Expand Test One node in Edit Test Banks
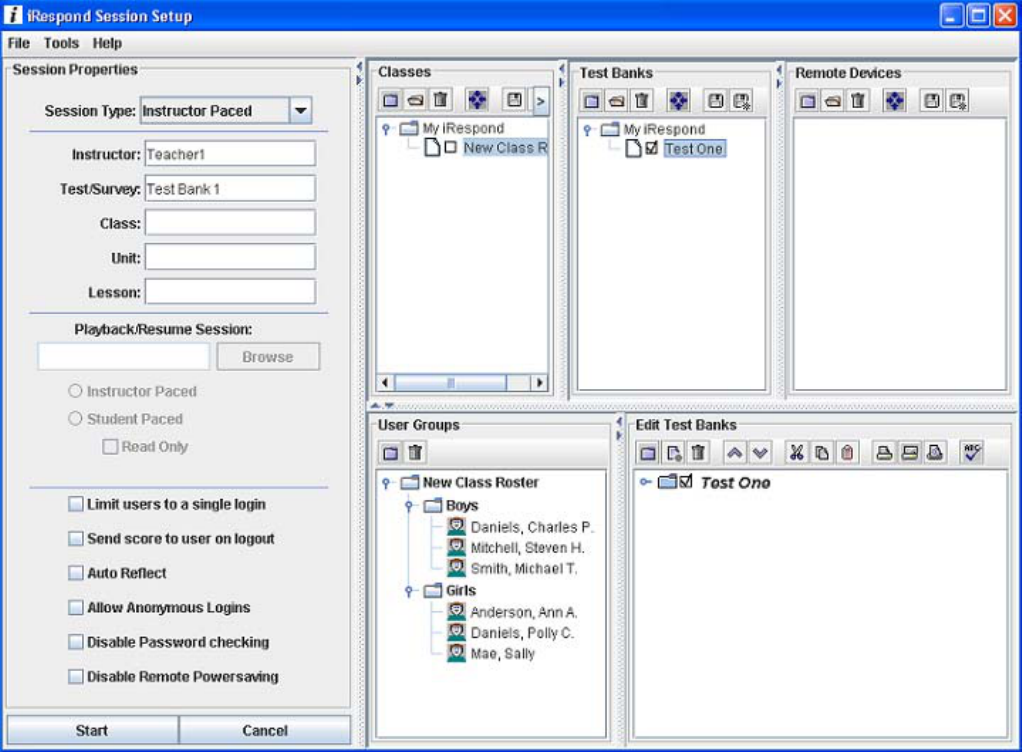The height and width of the screenshot is (752, 1022). (x=645, y=482)
